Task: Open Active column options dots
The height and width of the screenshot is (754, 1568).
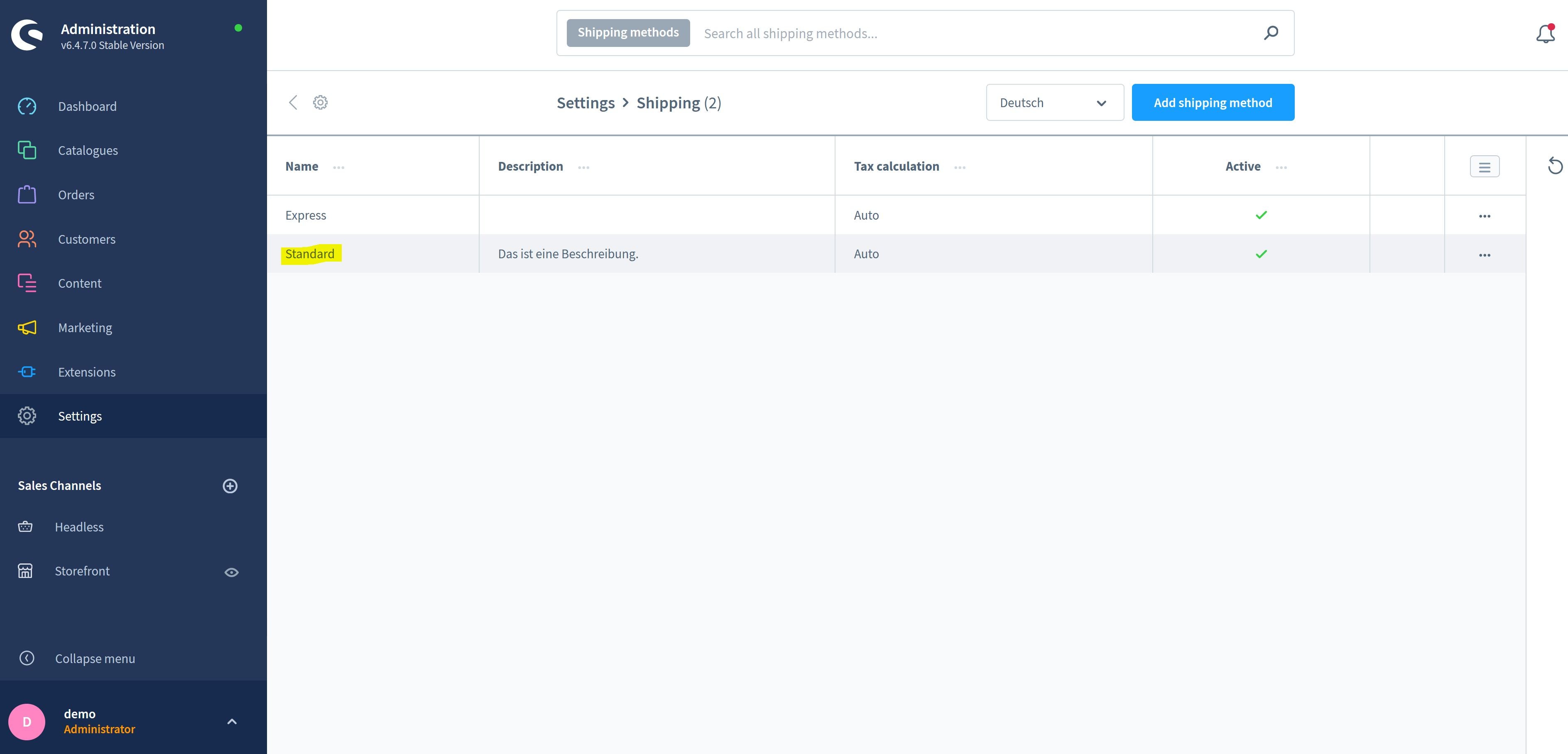Action: [x=1281, y=167]
